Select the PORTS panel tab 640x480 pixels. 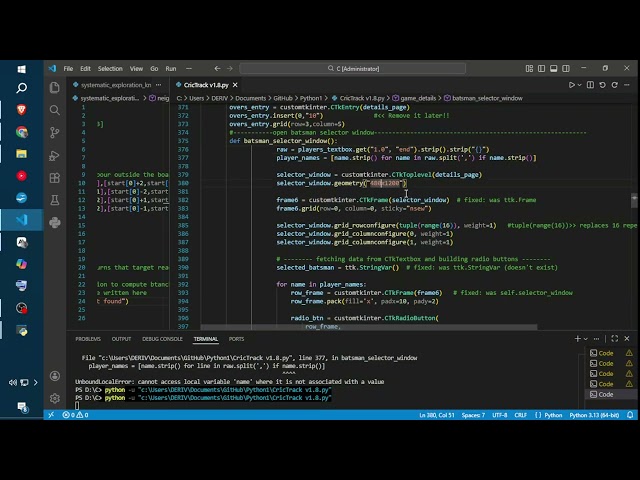[236, 339]
